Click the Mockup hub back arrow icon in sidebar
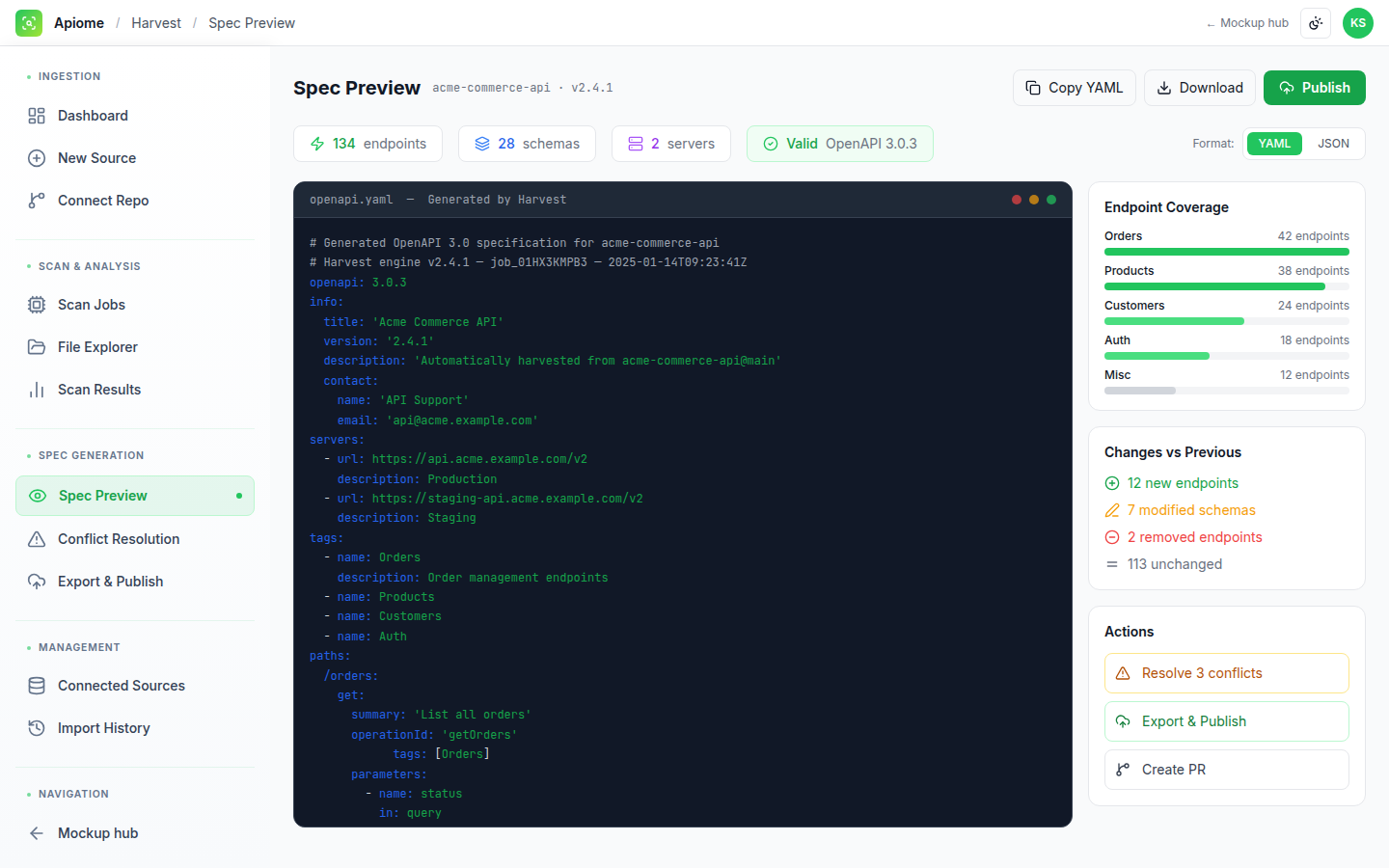1389x868 pixels. [37, 833]
